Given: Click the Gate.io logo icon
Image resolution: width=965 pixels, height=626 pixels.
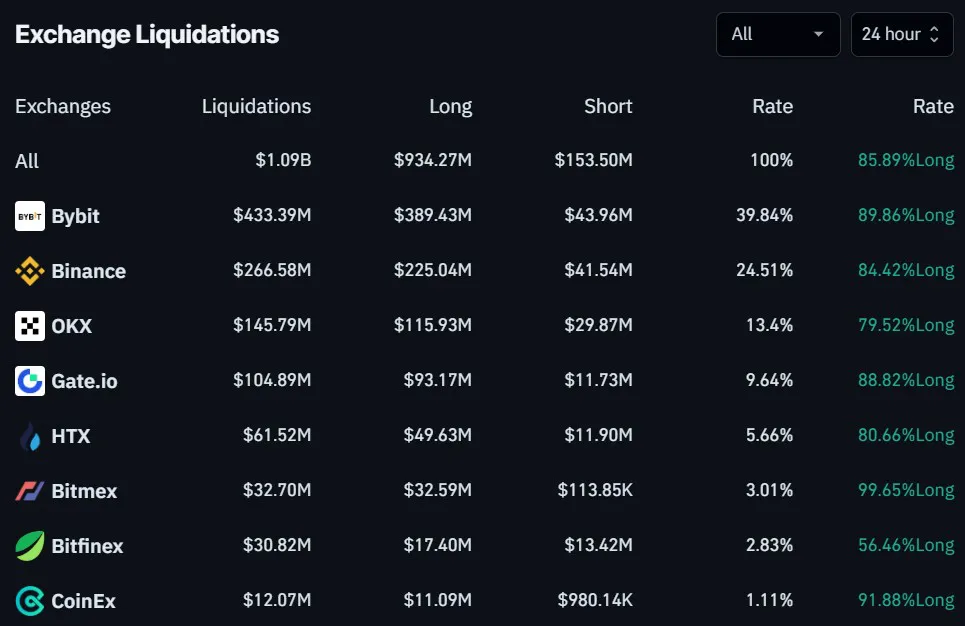Looking at the screenshot, I should click(x=30, y=381).
